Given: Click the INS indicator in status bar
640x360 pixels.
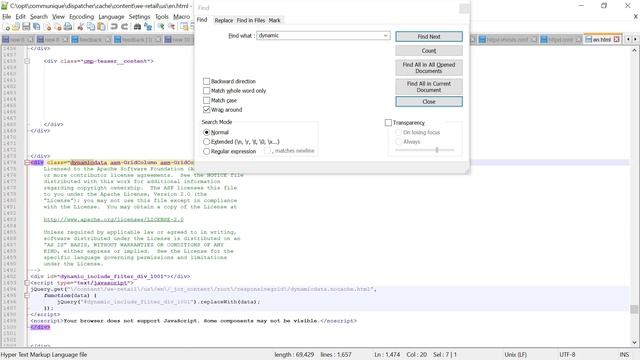Looking at the screenshot, I should coord(624,355).
